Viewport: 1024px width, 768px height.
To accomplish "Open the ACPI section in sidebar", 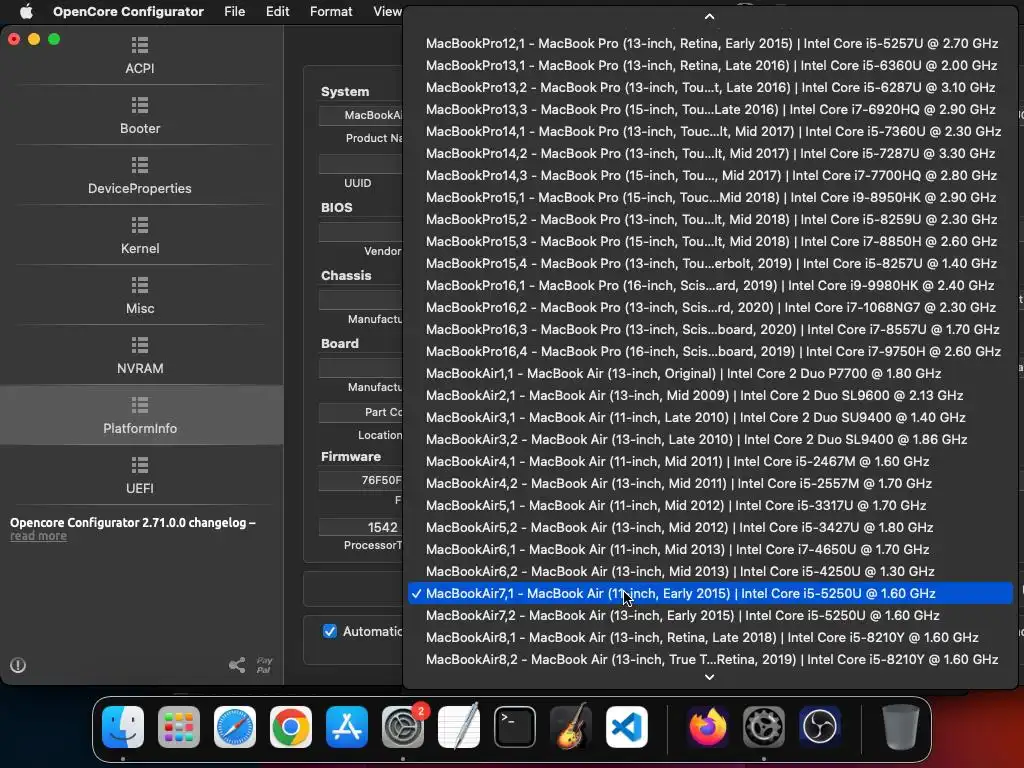I will (140, 56).
